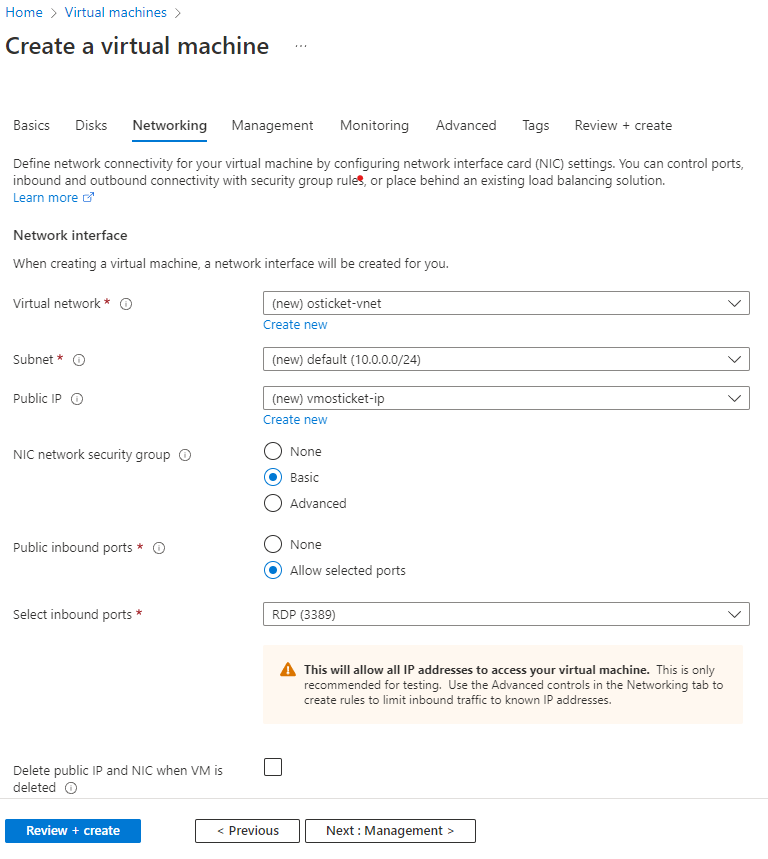Click Public inbound ports info icon
The image size is (768, 859).
(x=159, y=548)
